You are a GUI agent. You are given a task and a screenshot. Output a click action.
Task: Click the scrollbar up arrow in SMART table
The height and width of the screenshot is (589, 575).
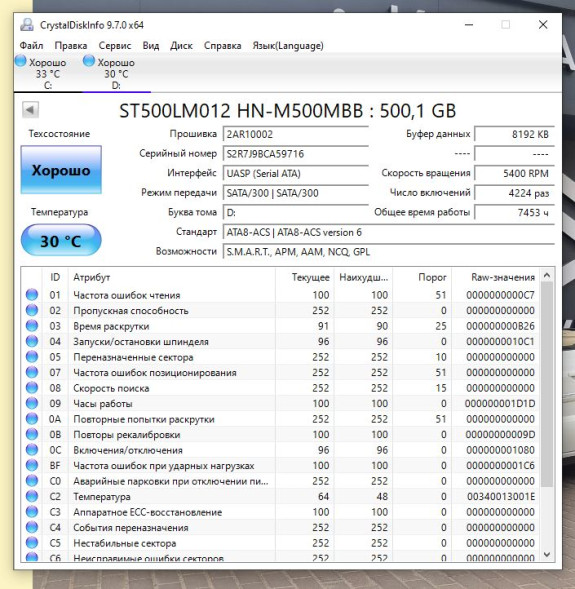coord(547,276)
